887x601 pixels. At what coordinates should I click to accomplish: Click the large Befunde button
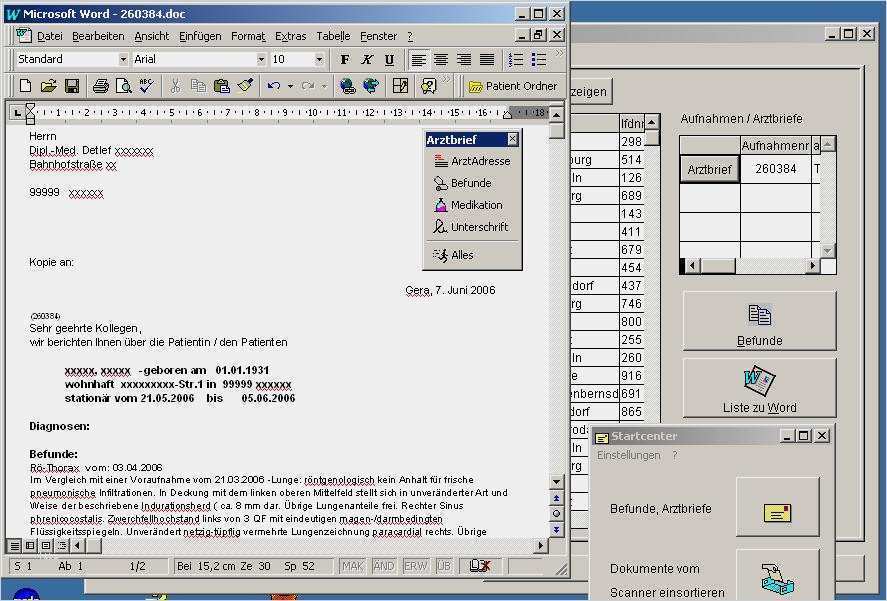pyautogui.click(x=759, y=321)
